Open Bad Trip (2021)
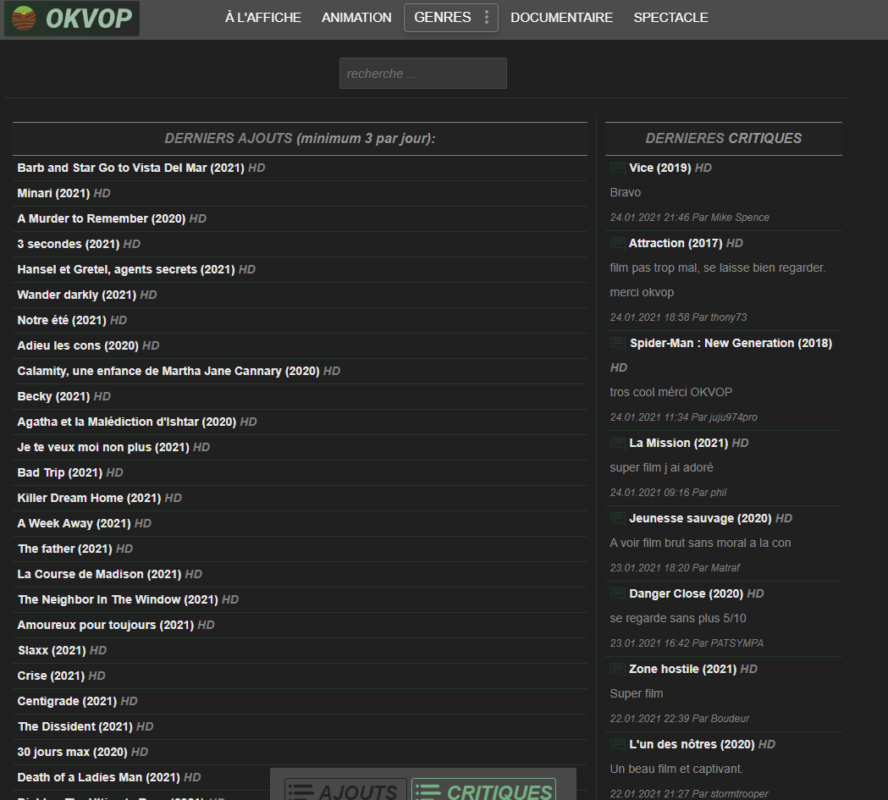This screenshot has height=800, width=888. click(x=59, y=473)
